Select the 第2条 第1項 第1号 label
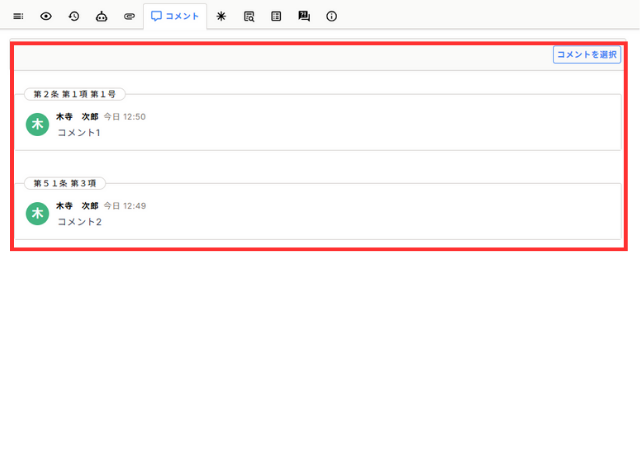 (75, 94)
